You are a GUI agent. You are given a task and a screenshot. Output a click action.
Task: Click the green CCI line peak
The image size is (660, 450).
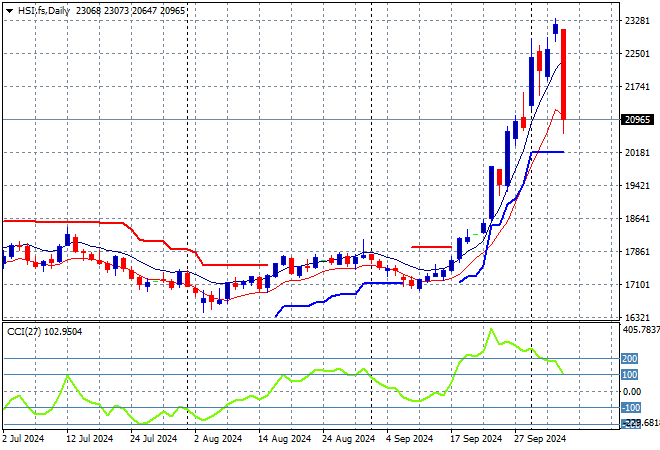(x=490, y=330)
